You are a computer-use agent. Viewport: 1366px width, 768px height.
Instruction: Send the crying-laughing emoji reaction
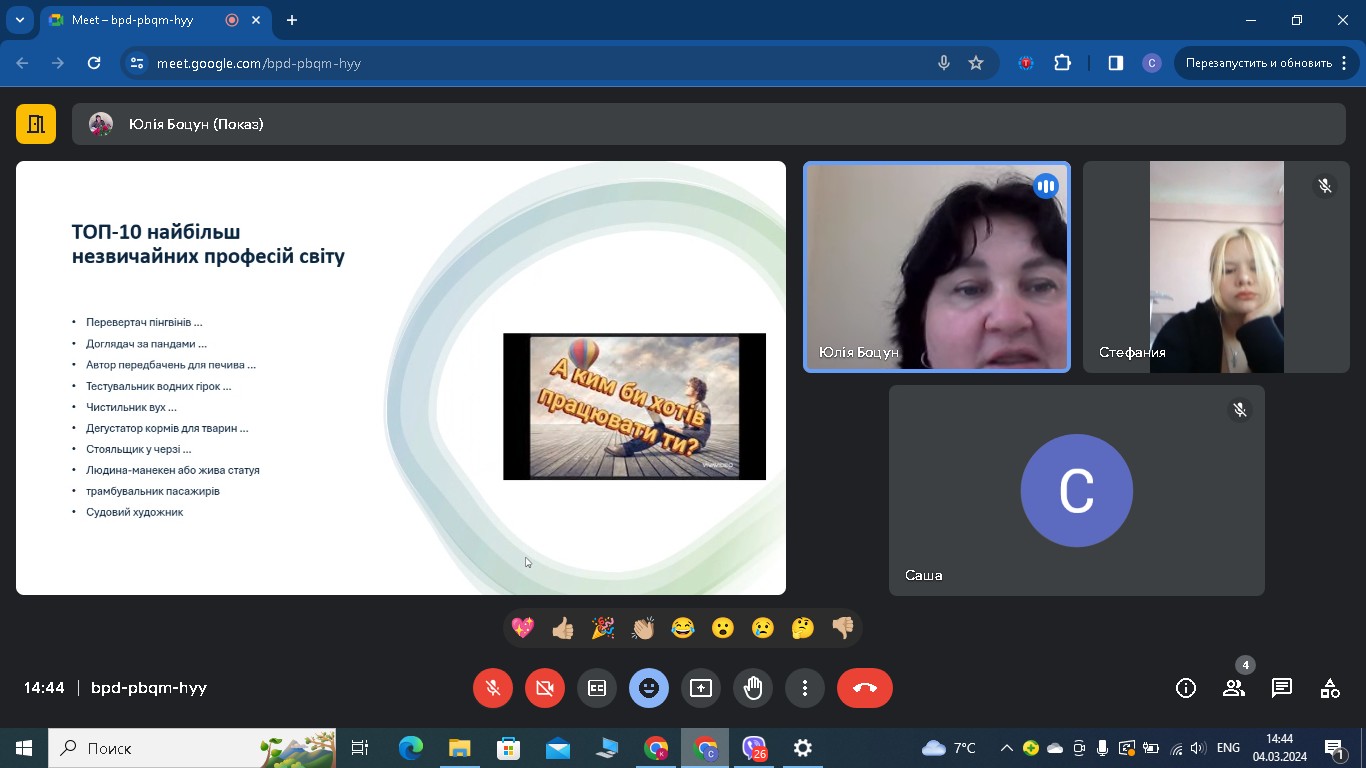click(683, 628)
